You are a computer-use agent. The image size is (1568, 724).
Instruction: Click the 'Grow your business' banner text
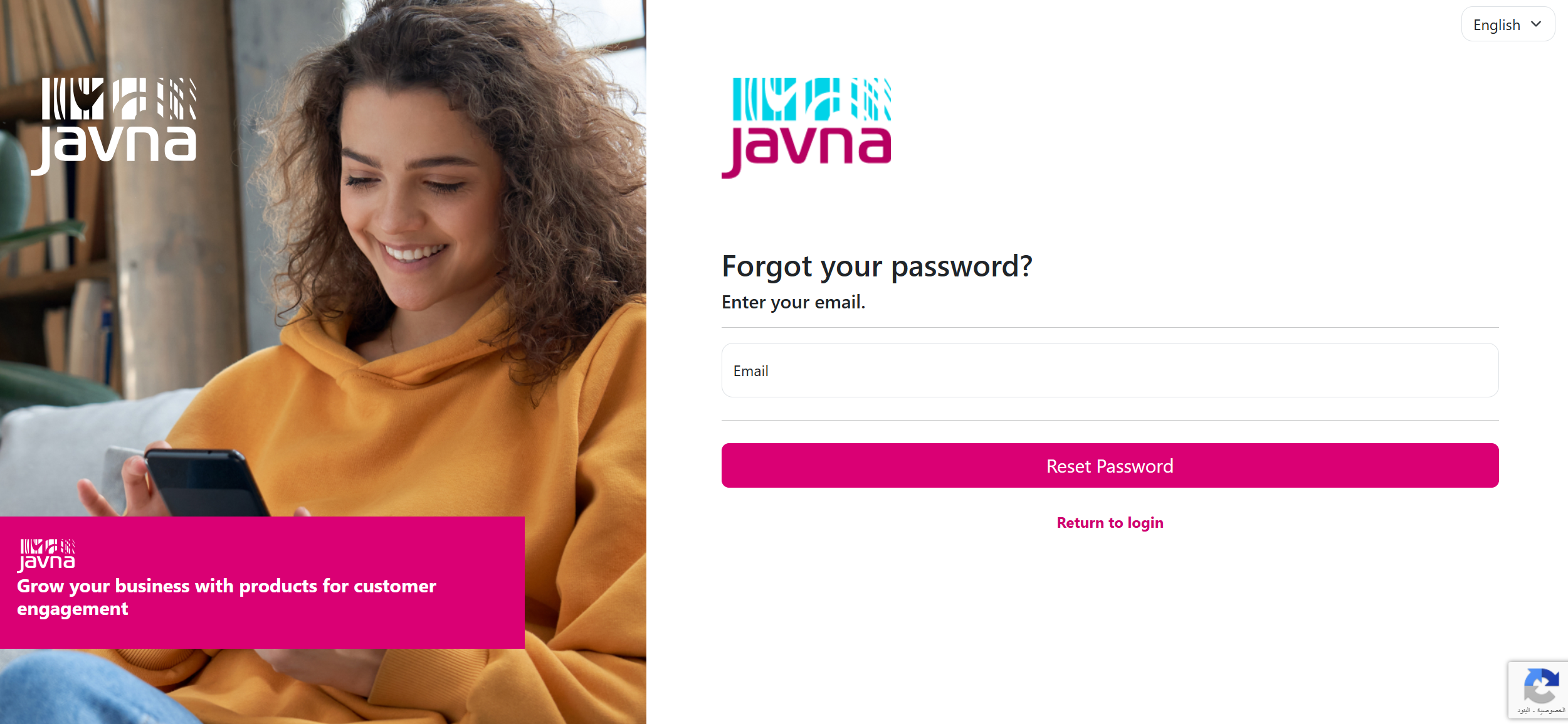point(226,597)
